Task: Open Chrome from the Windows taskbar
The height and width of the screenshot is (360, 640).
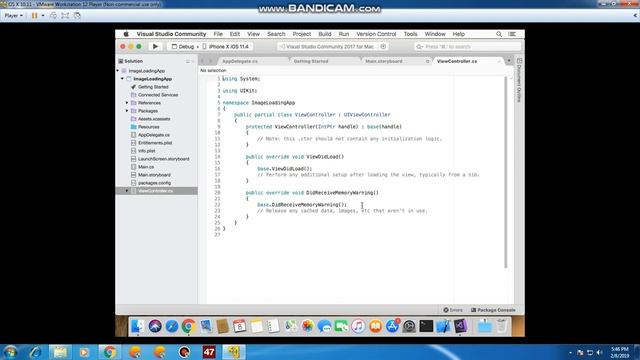Action: (109, 352)
